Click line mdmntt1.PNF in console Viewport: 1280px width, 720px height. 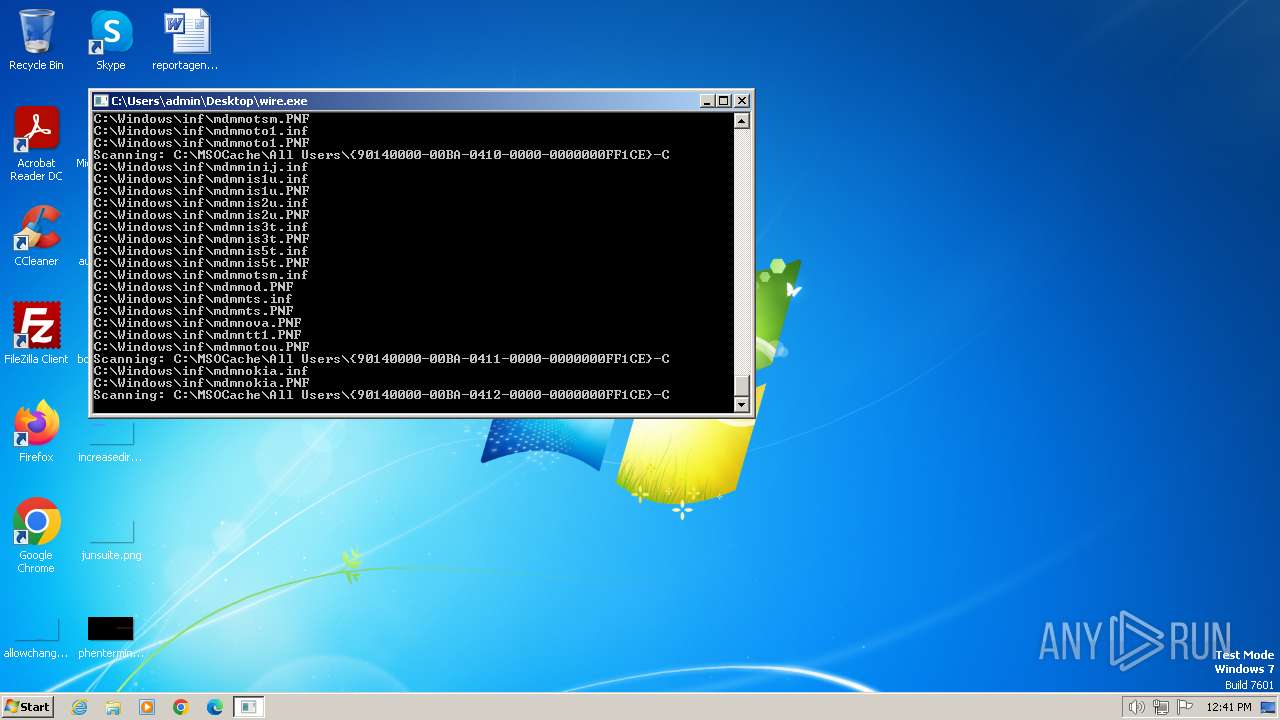point(197,335)
